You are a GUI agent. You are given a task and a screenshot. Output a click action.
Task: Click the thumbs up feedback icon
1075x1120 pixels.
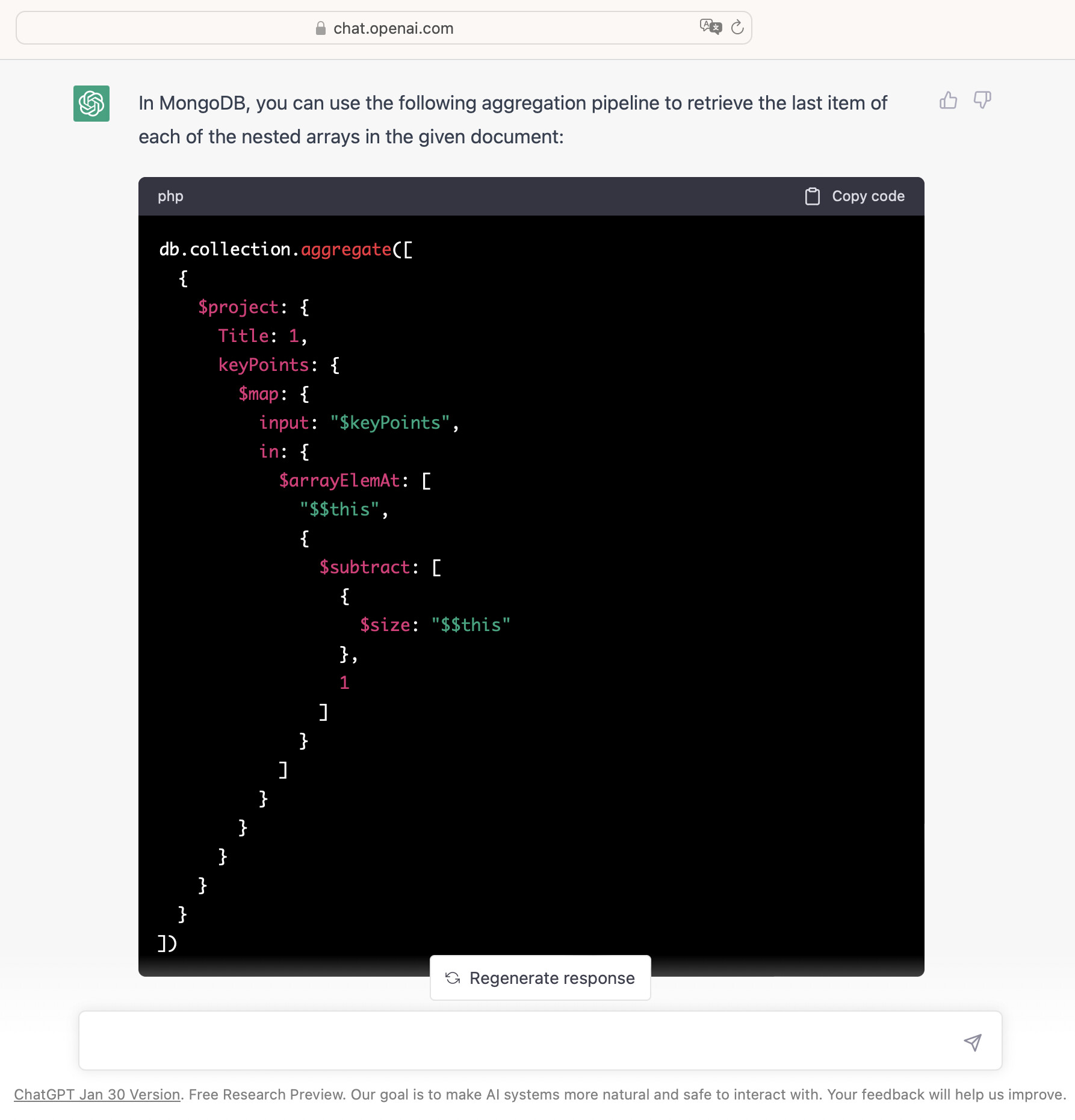(x=948, y=100)
